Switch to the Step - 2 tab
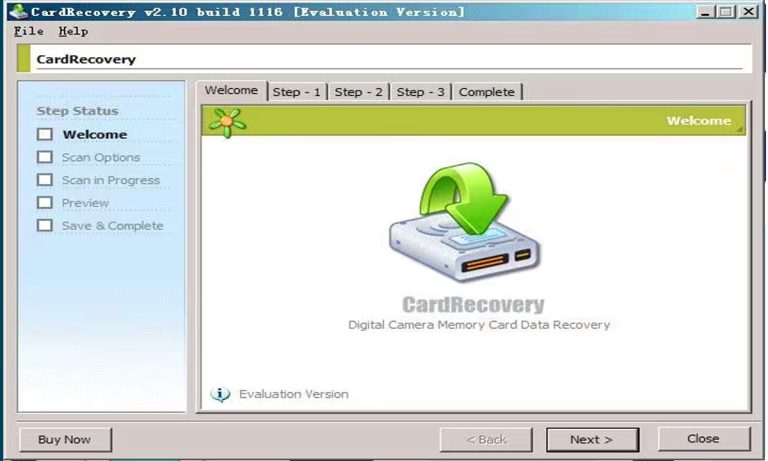This screenshot has width=768, height=461. pos(359,92)
